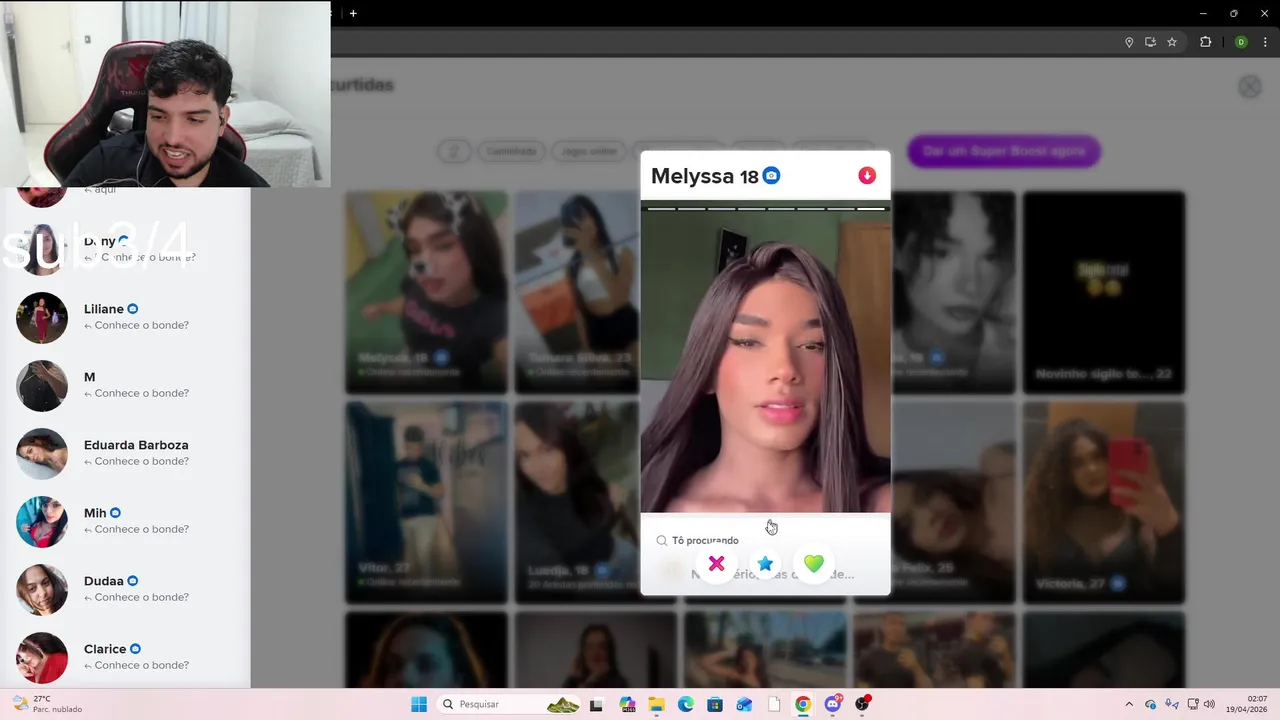Open Microsoft Edge from the taskbar
The image size is (1280, 720).
[686, 704]
